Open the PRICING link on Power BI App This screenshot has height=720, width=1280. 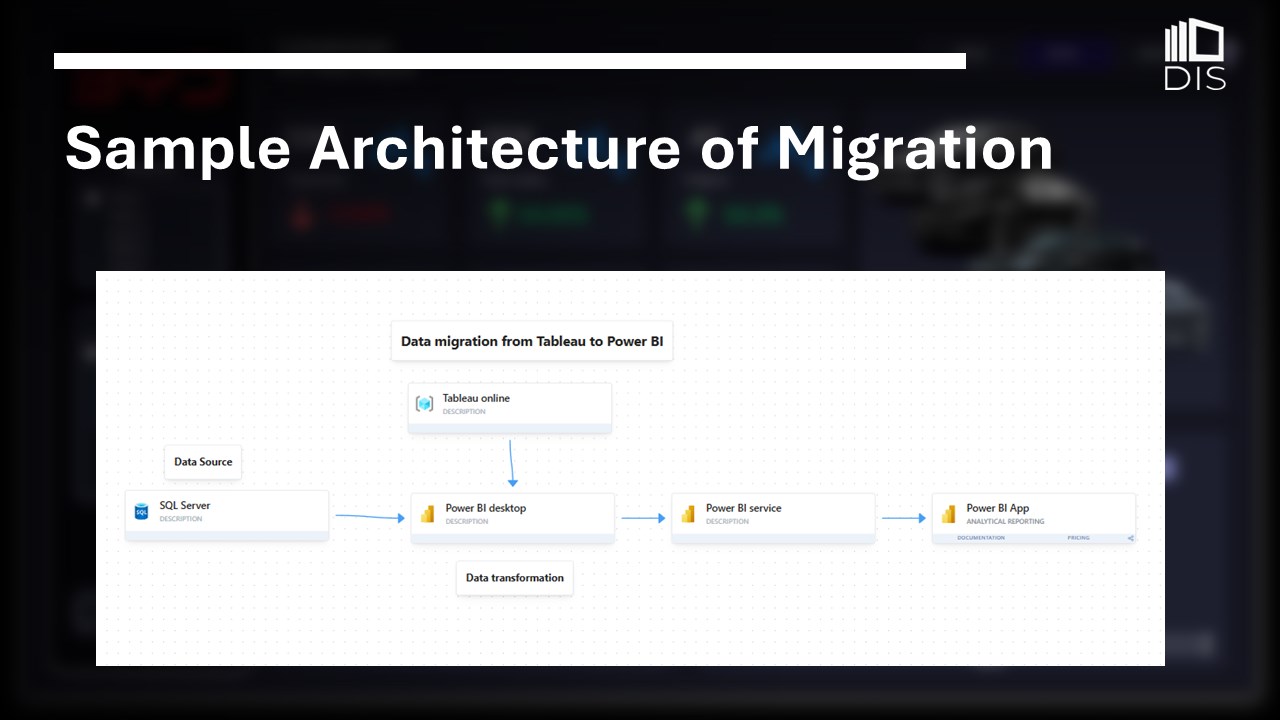click(1078, 538)
